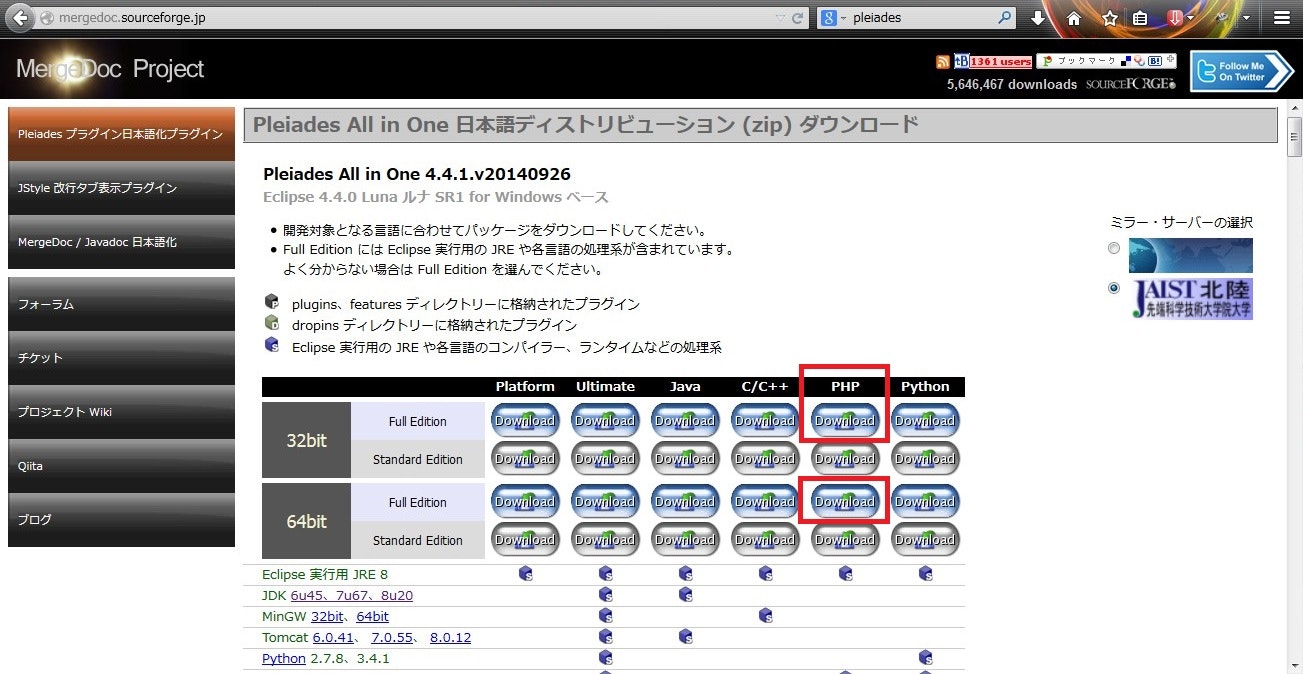Viewport: 1303px width, 674px height.
Task: Click the orange RSS feed icon
Action: click(942, 62)
